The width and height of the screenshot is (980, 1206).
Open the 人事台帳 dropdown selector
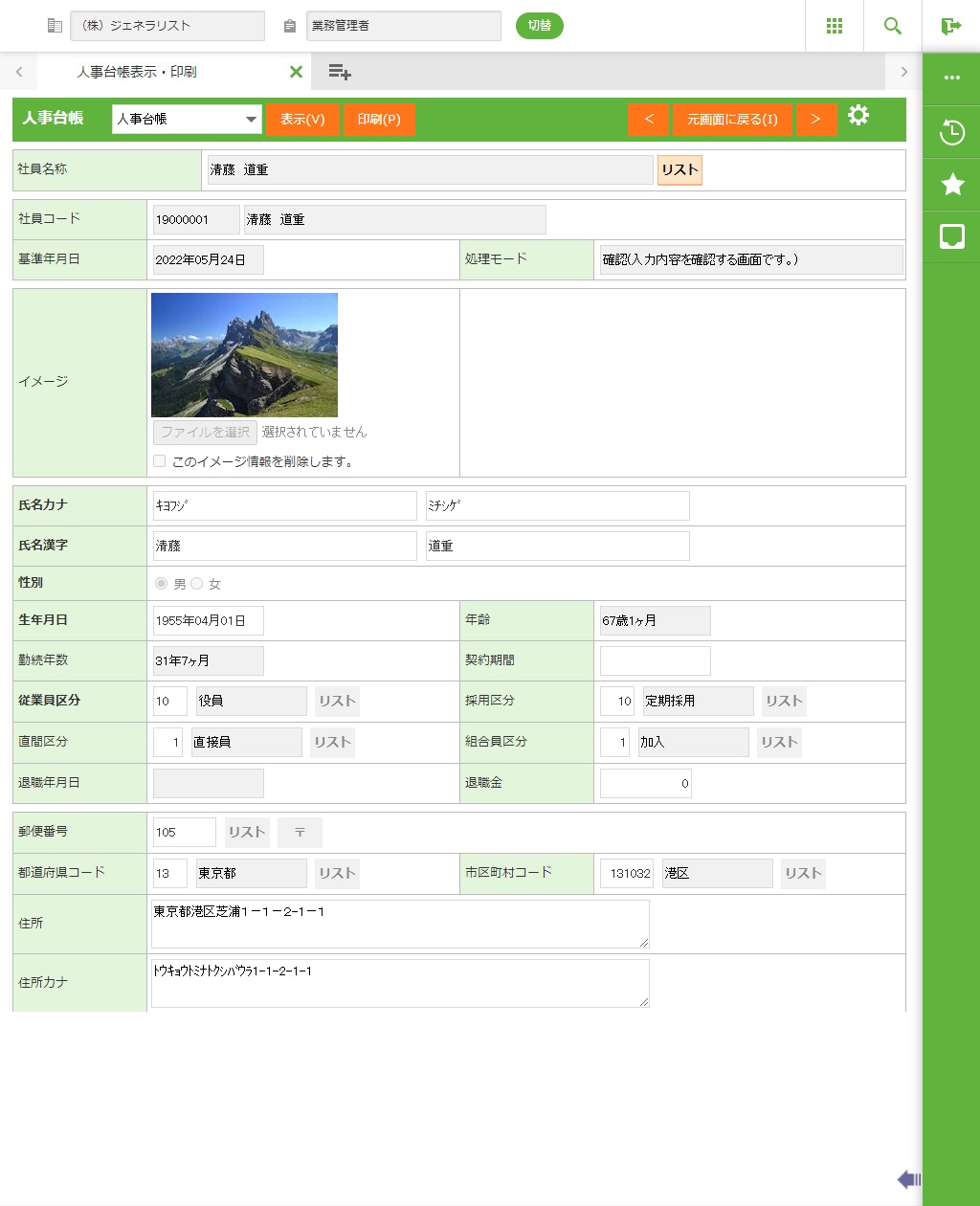tap(187, 120)
